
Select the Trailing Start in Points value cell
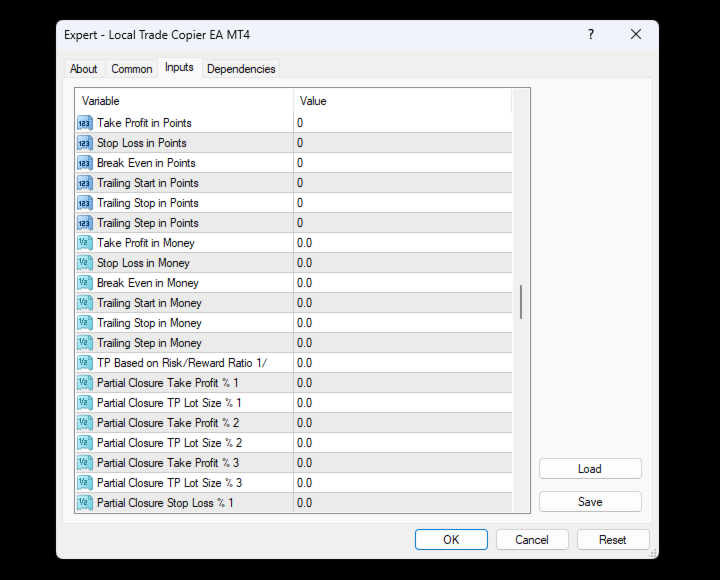tap(403, 183)
